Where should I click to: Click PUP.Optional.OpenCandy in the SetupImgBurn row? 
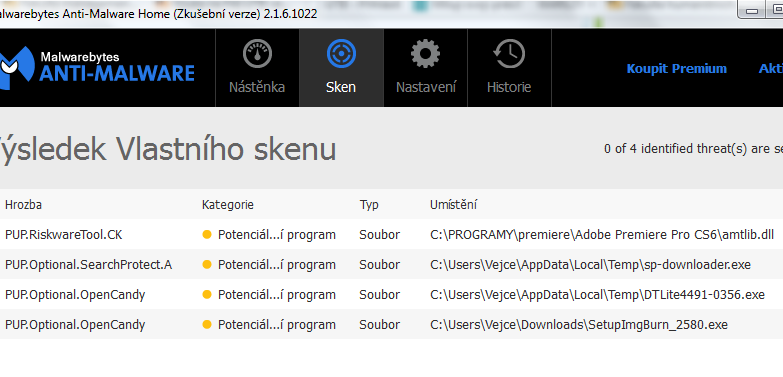(75, 325)
